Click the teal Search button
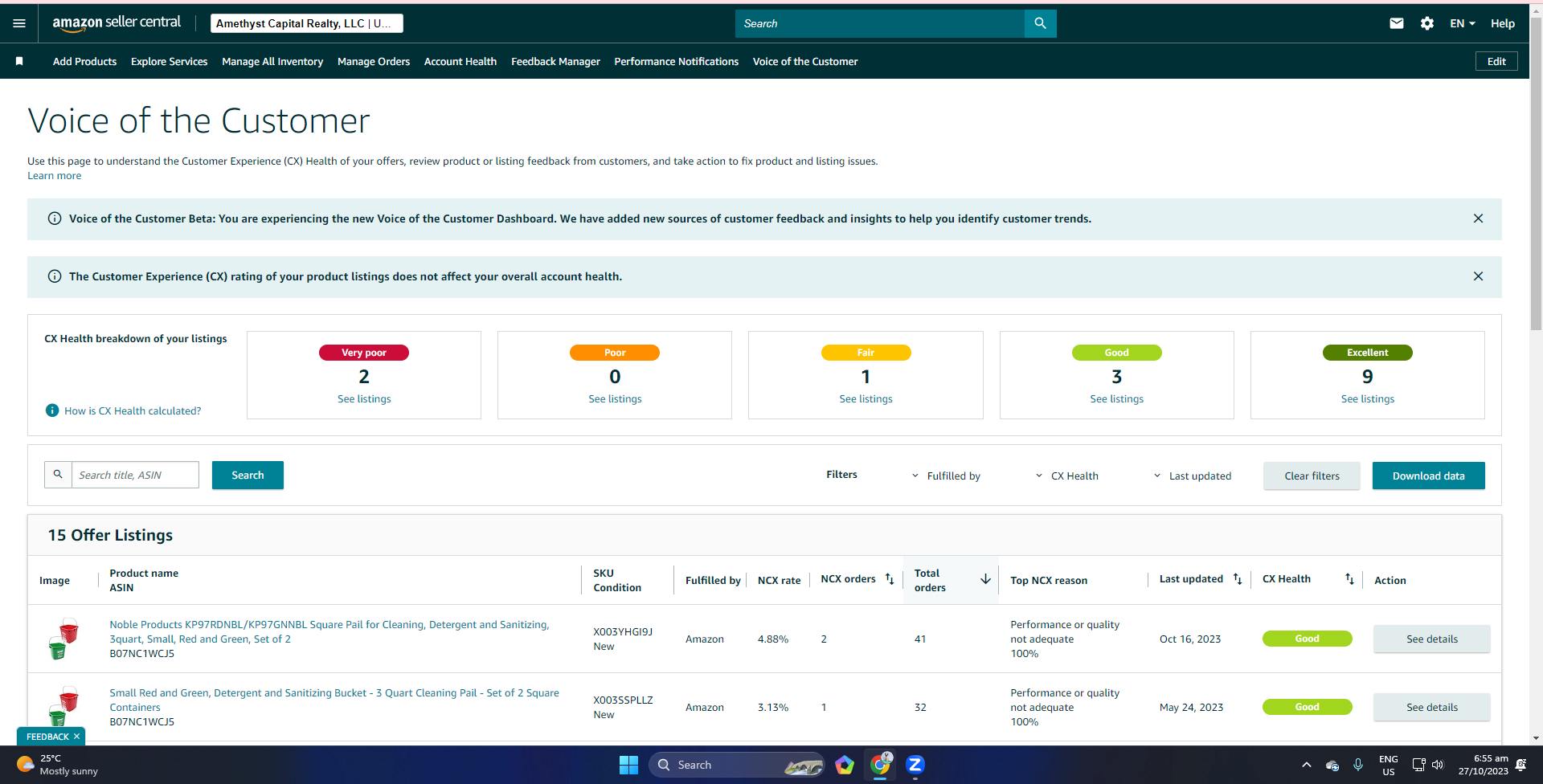The width and height of the screenshot is (1543, 784). coord(248,475)
